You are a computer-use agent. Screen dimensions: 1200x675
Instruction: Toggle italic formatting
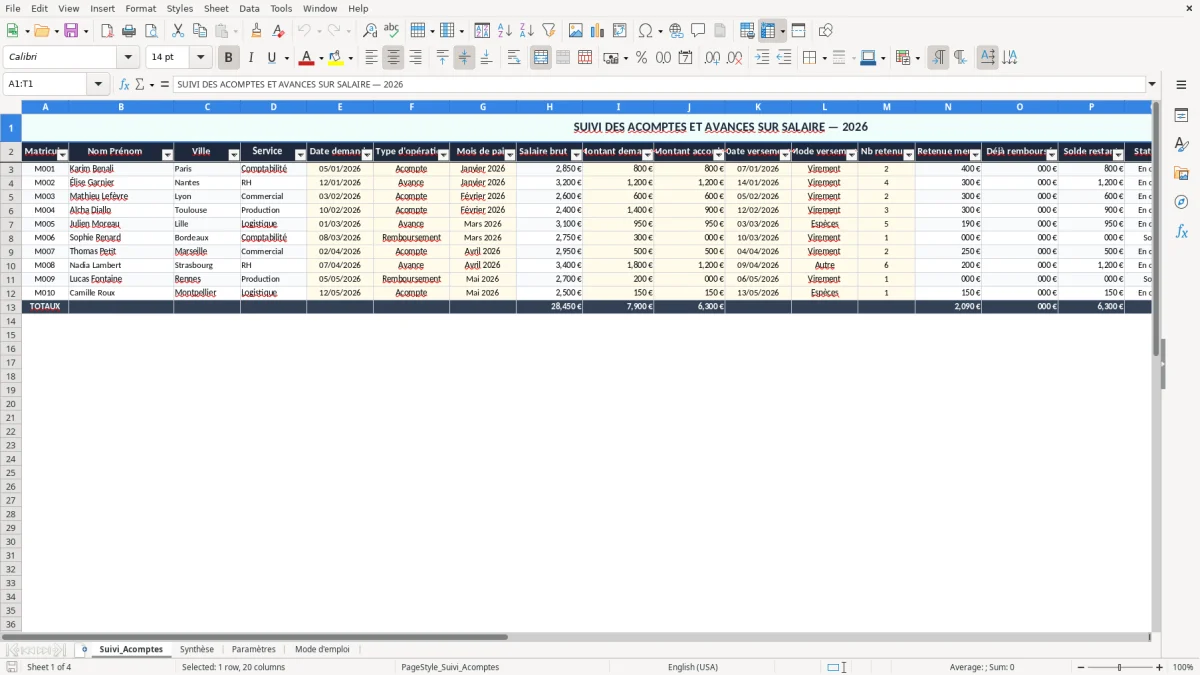(x=251, y=58)
